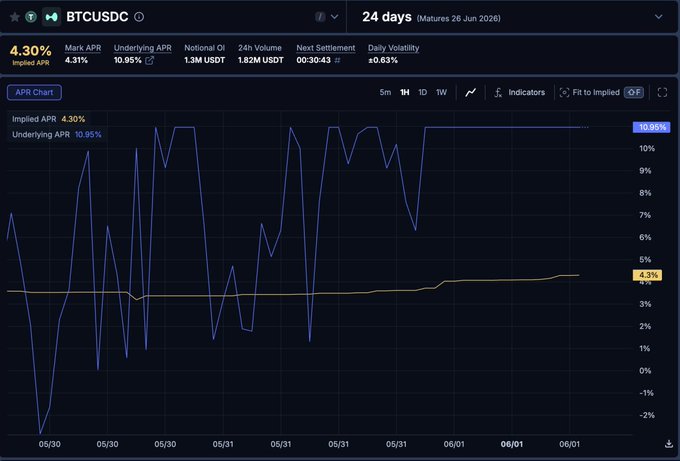Select the 1W timeframe
This screenshot has height=461, width=680.
click(441, 92)
